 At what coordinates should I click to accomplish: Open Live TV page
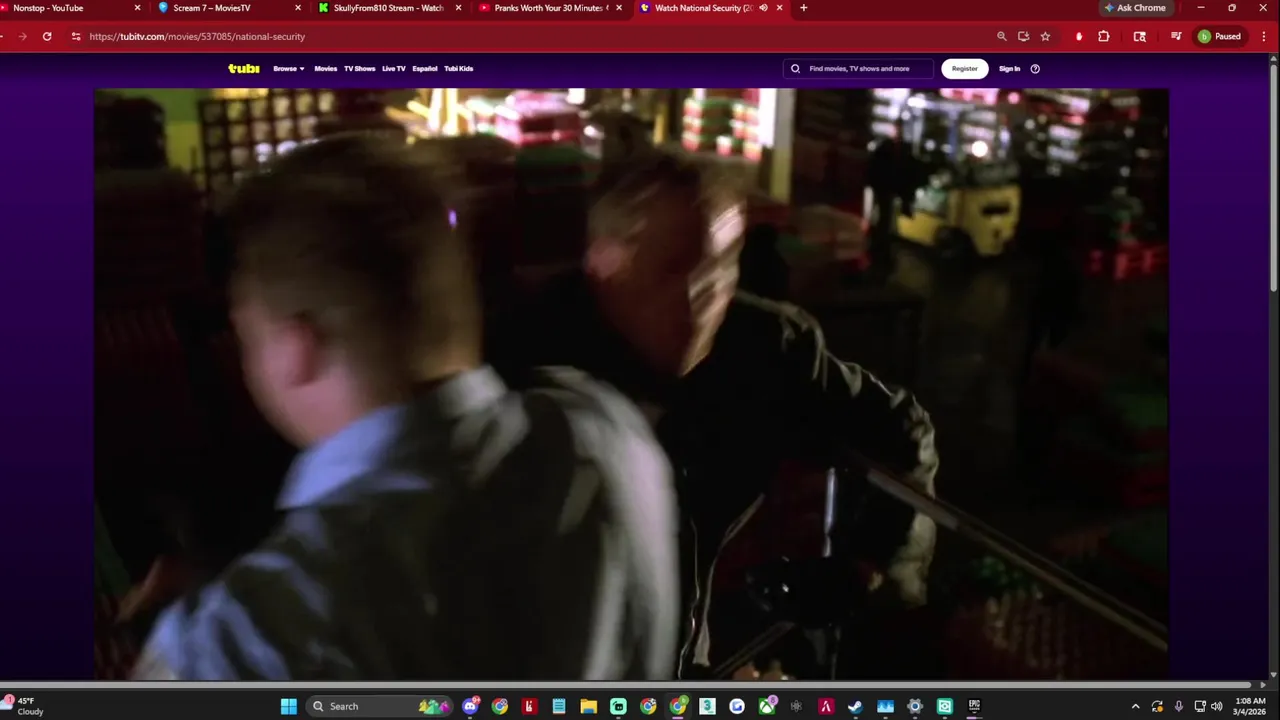[394, 69]
